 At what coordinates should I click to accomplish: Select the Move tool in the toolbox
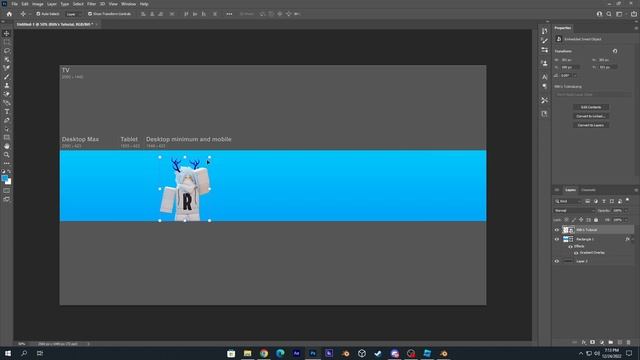click(7, 33)
